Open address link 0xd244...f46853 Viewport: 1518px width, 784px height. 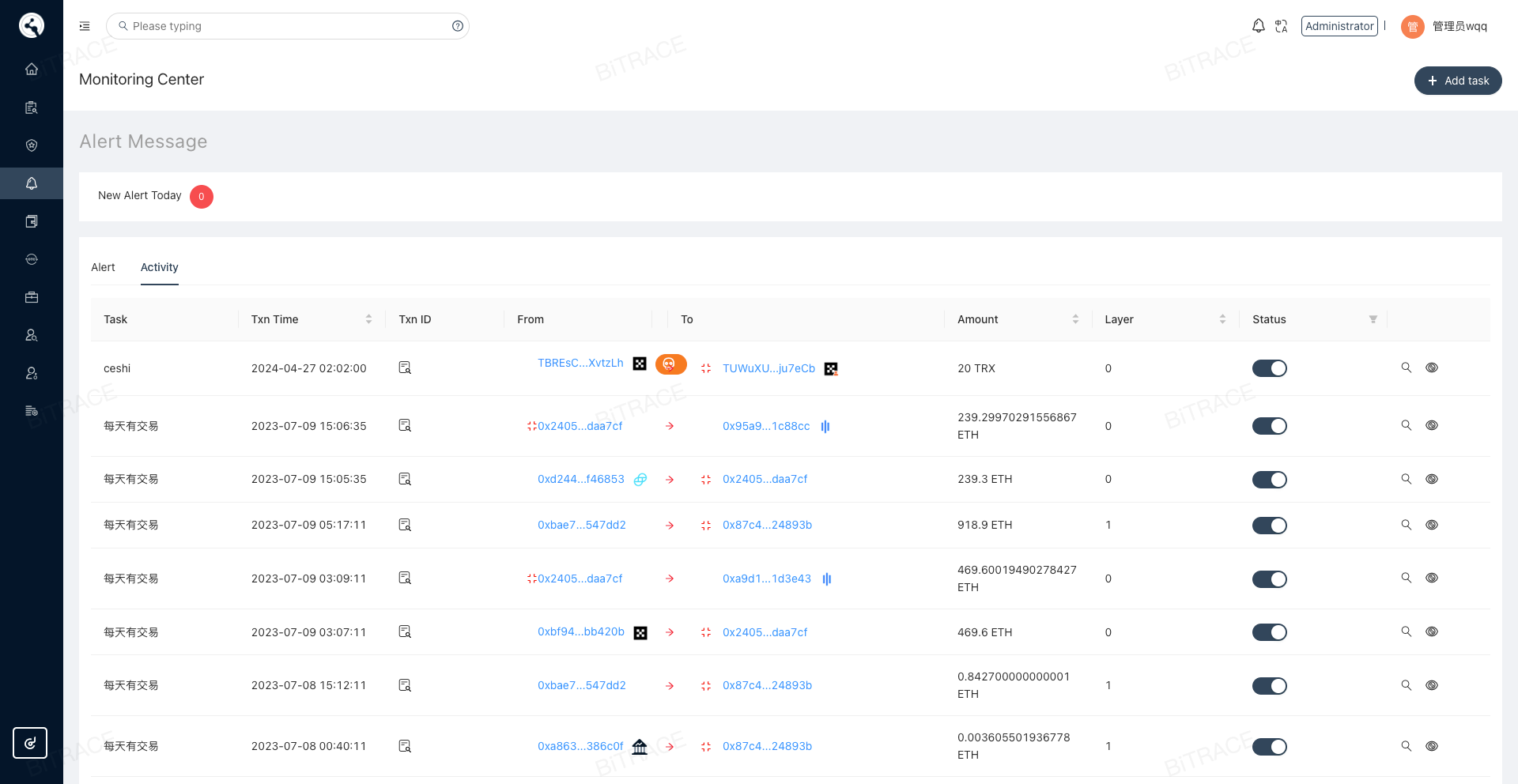tap(581, 479)
